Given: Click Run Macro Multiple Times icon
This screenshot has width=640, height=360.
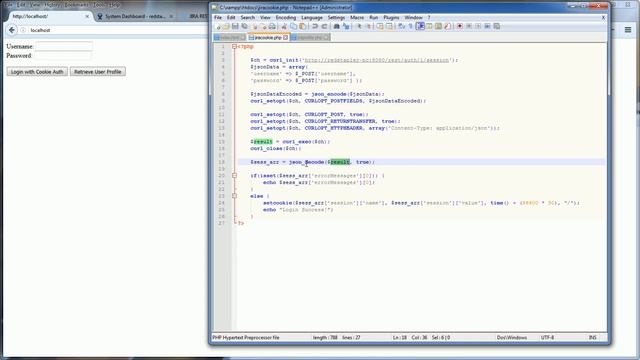Looking at the screenshot, I should [487, 27].
